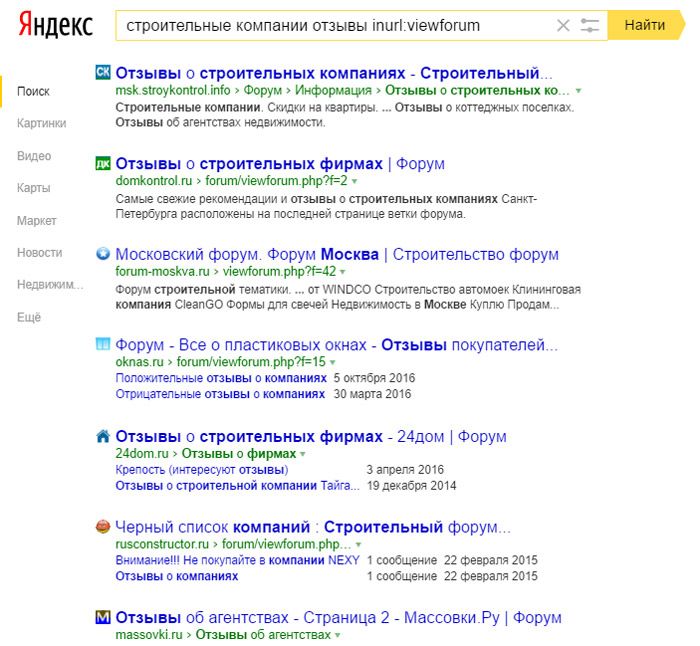Open the Ещё menu in sidebar
This screenshot has height=646, width=700.
29,317
